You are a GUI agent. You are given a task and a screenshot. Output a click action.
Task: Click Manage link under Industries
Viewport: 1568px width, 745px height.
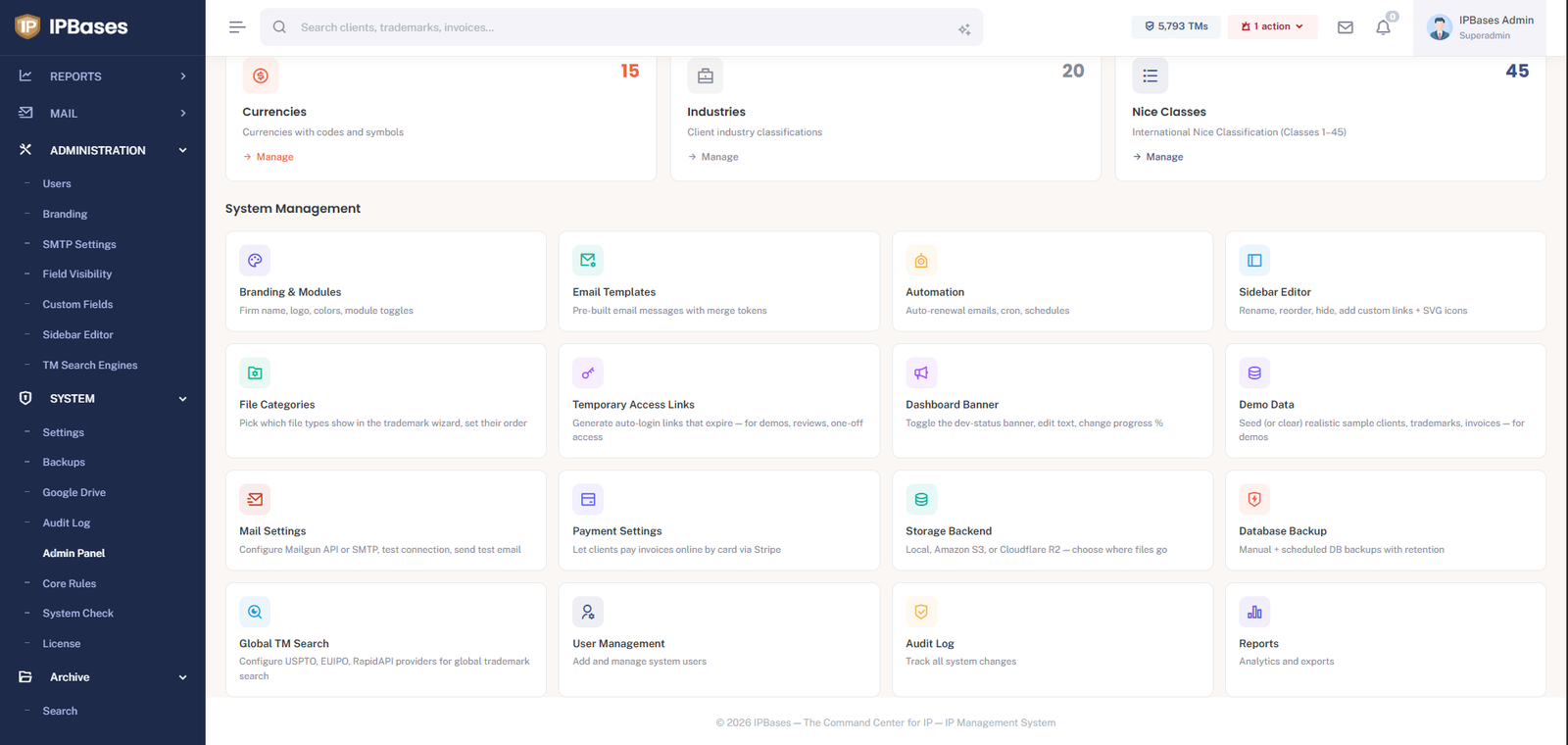click(x=713, y=157)
